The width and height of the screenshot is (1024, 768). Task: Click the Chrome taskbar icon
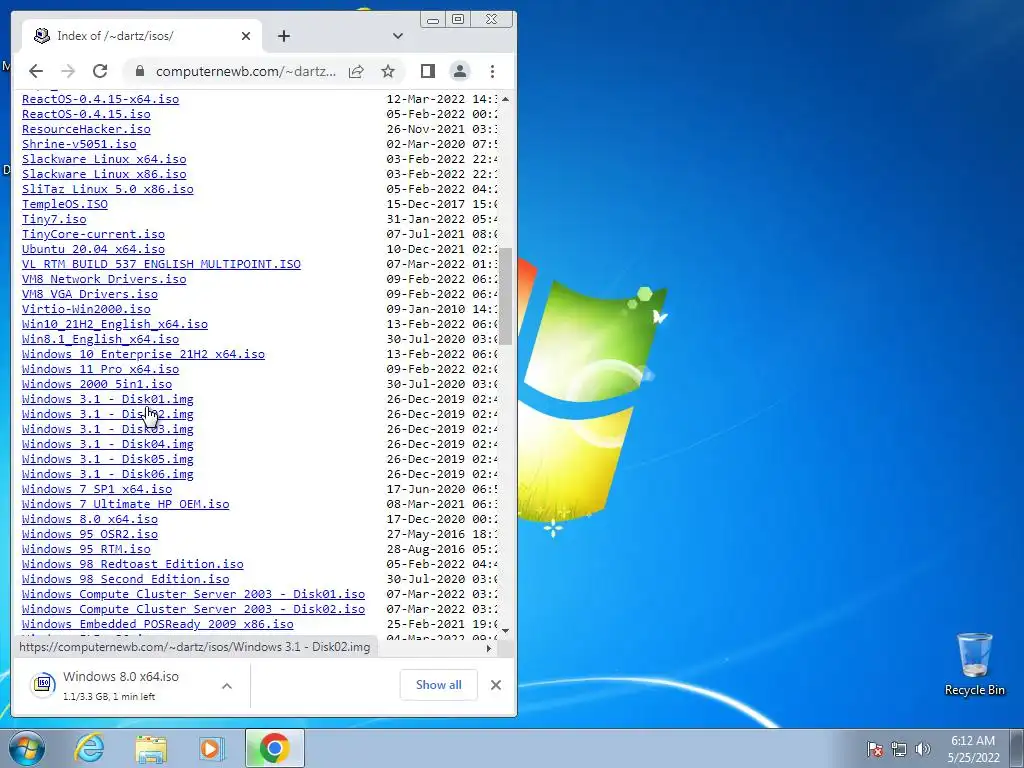coord(274,748)
